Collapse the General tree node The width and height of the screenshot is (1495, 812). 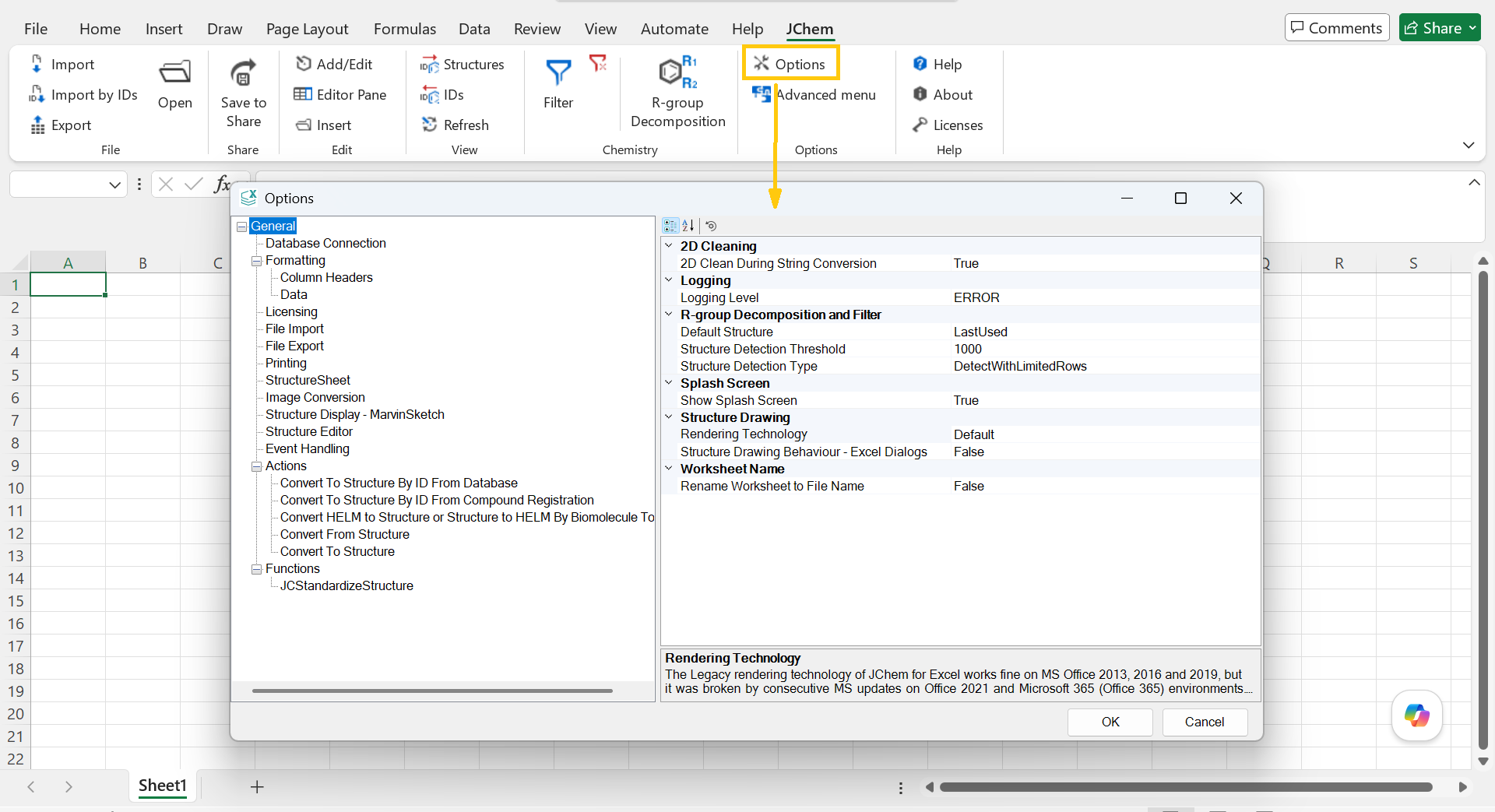tap(242, 227)
